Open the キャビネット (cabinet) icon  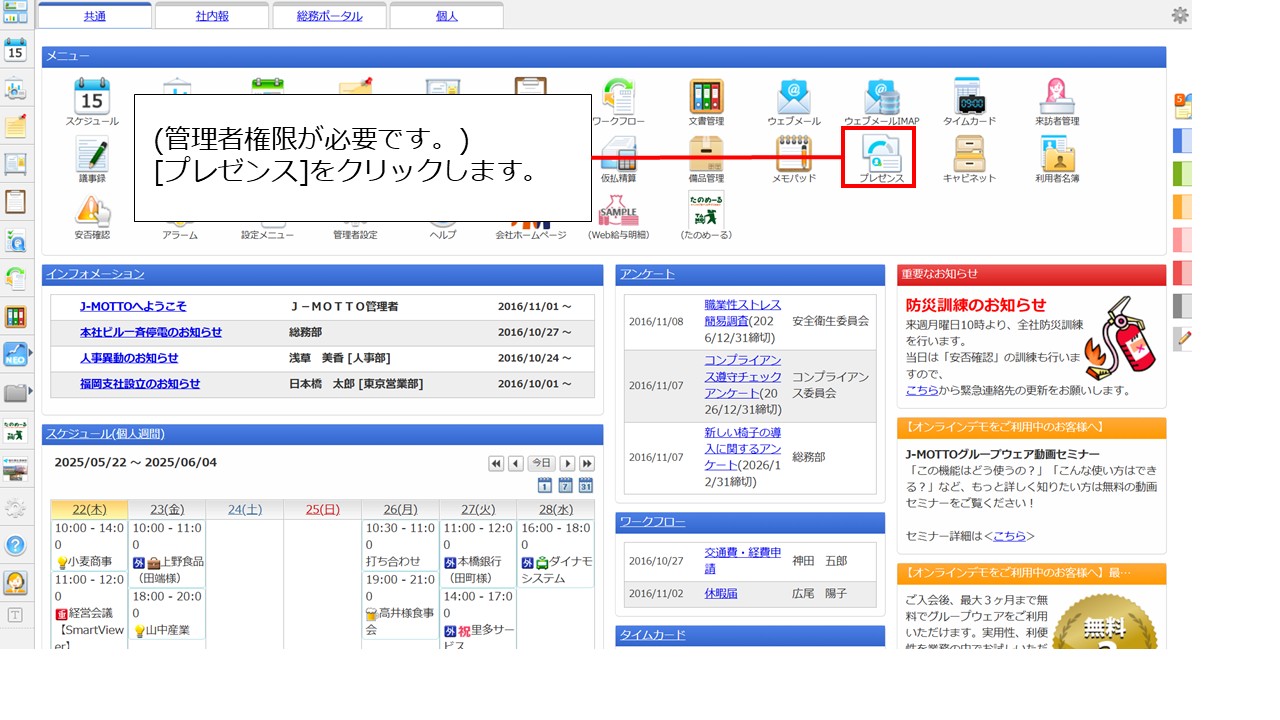pos(967,155)
